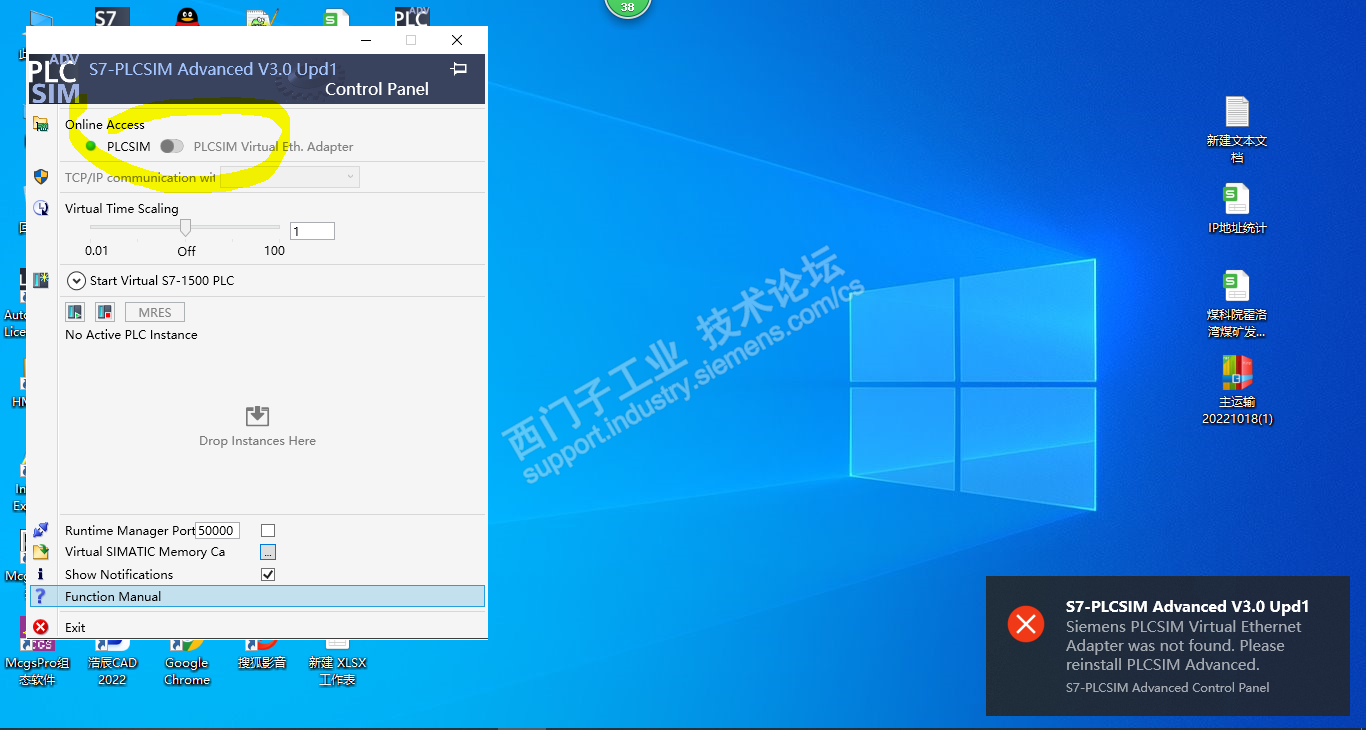The image size is (1366, 730).
Task: Select the 煤科院霍洛湾煤矿 desktop file
Action: point(1237,305)
